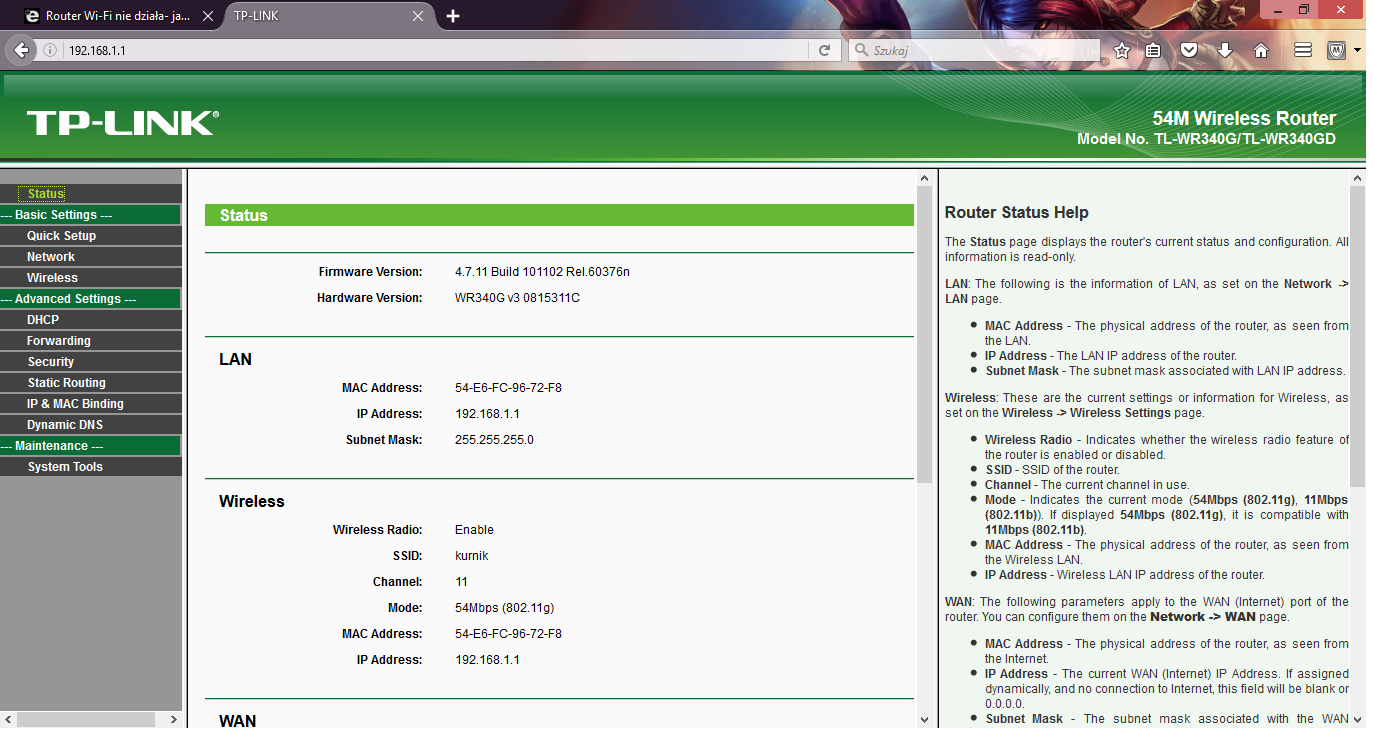
Task: Open site information icon beside the address
Action: pyautogui.click(x=50, y=50)
